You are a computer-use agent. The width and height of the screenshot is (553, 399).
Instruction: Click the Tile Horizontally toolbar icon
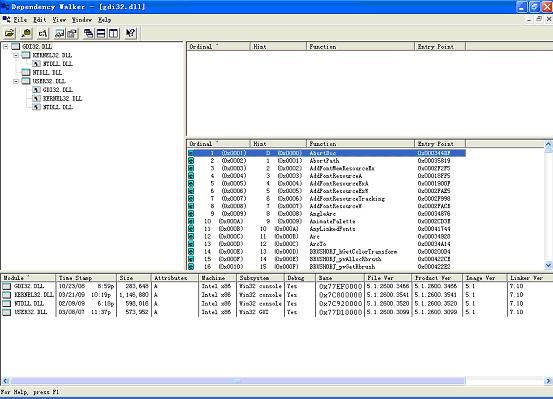pos(101,34)
